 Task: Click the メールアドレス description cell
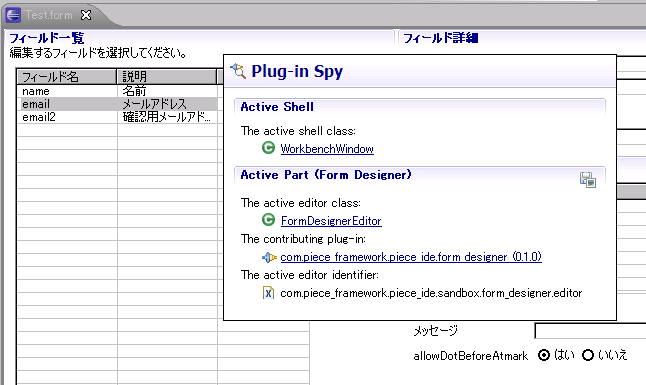coord(167,104)
